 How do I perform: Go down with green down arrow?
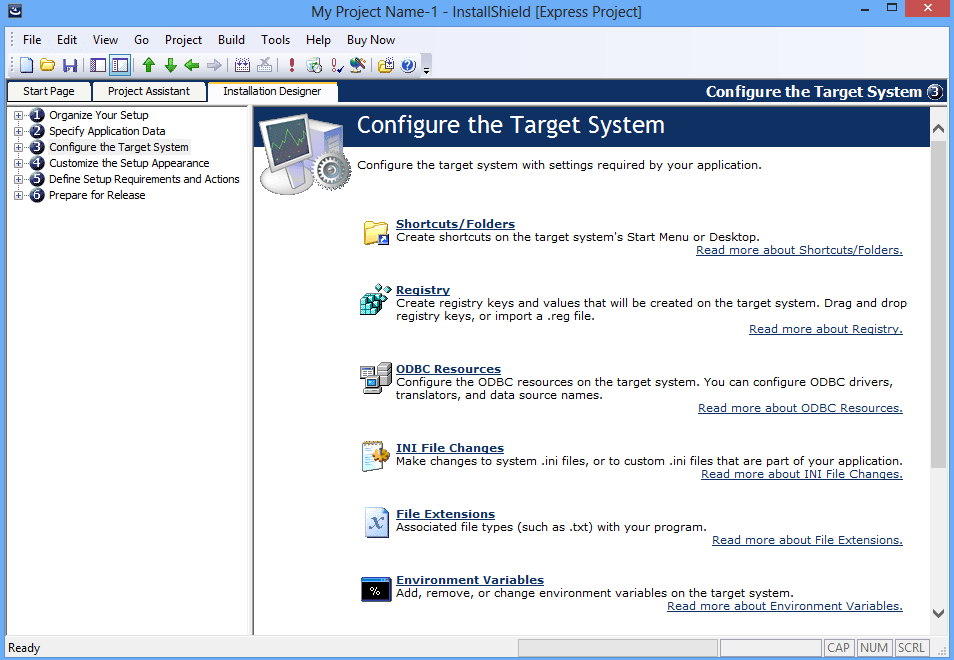[x=170, y=65]
